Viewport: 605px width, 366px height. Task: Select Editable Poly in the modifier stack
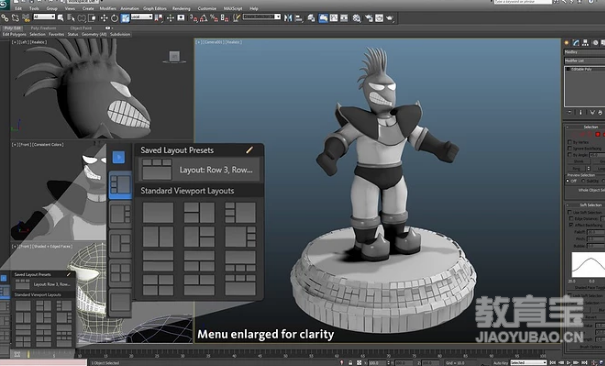pos(581,69)
